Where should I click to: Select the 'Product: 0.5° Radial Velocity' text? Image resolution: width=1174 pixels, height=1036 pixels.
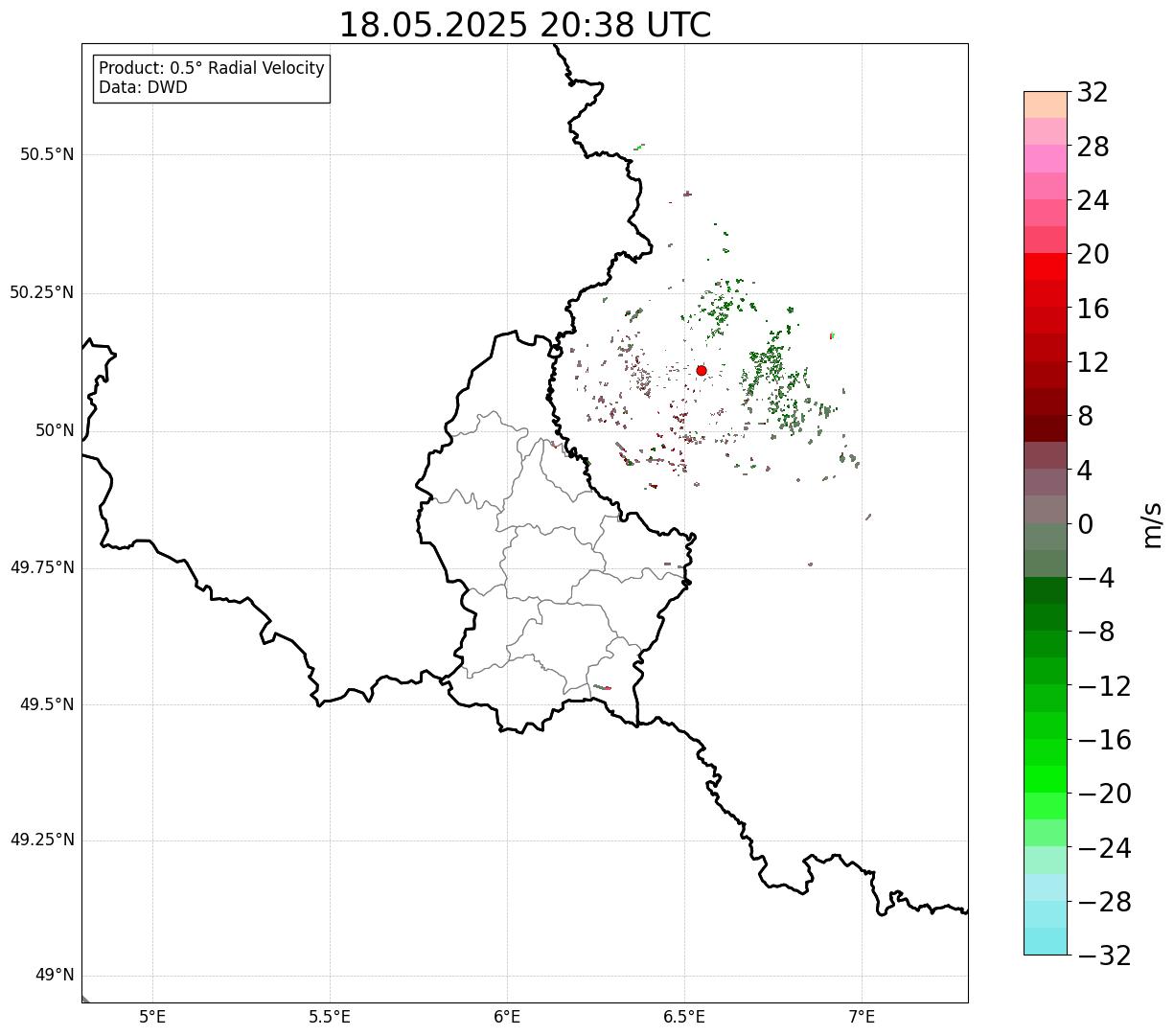[x=212, y=69]
